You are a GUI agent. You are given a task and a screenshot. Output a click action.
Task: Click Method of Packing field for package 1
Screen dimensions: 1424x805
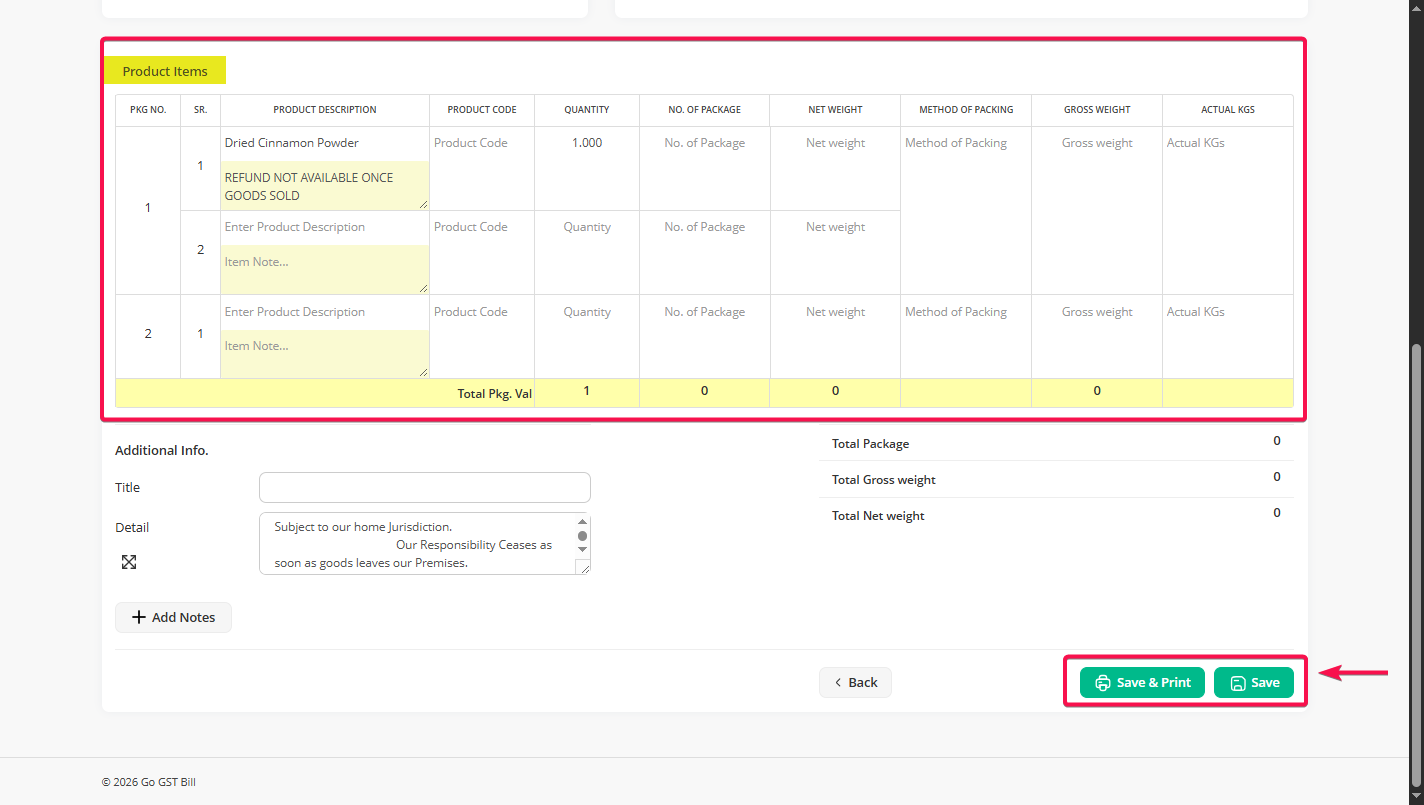965,143
